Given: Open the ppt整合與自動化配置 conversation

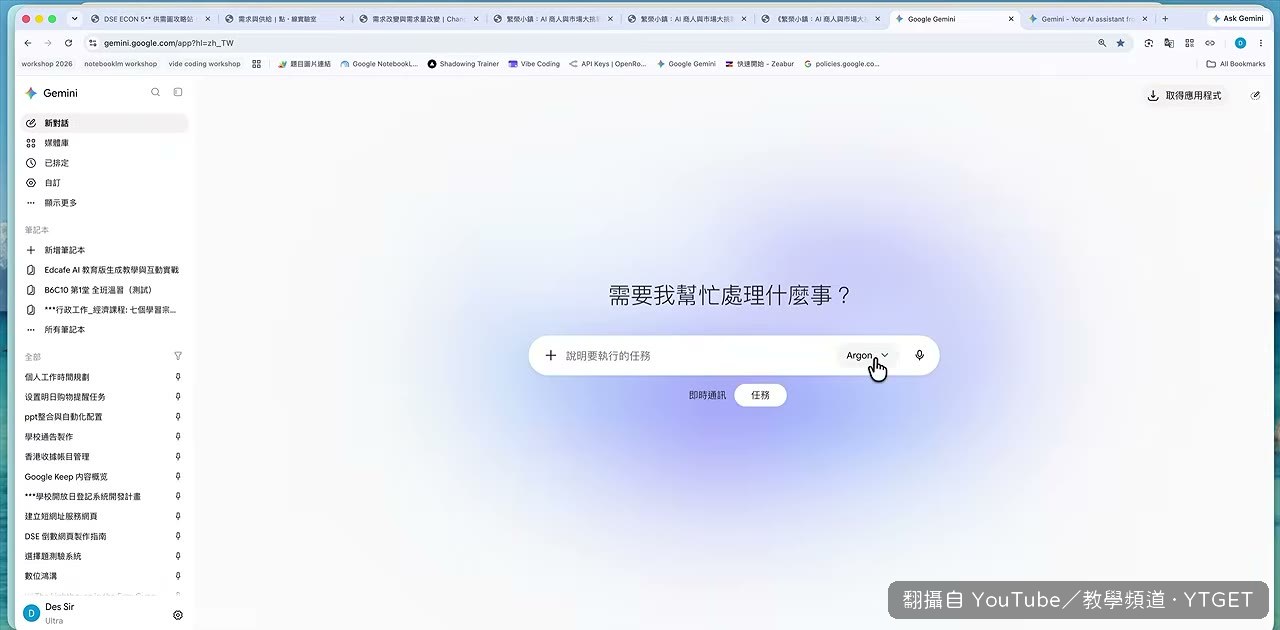Looking at the screenshot, I should [x=64, y=417].
